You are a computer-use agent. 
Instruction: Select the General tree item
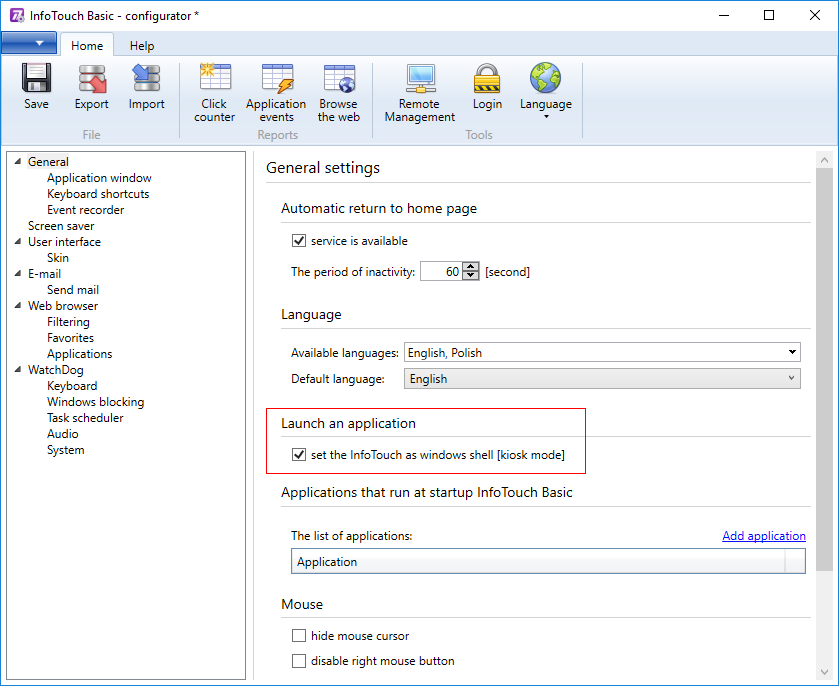tap(48, 162)
